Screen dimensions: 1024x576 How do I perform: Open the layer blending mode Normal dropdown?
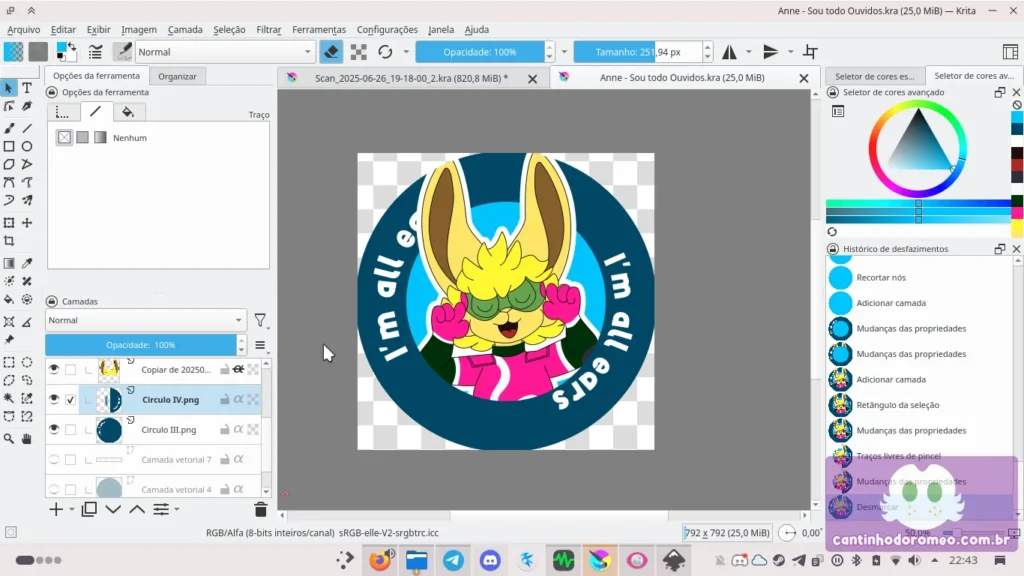146,320
